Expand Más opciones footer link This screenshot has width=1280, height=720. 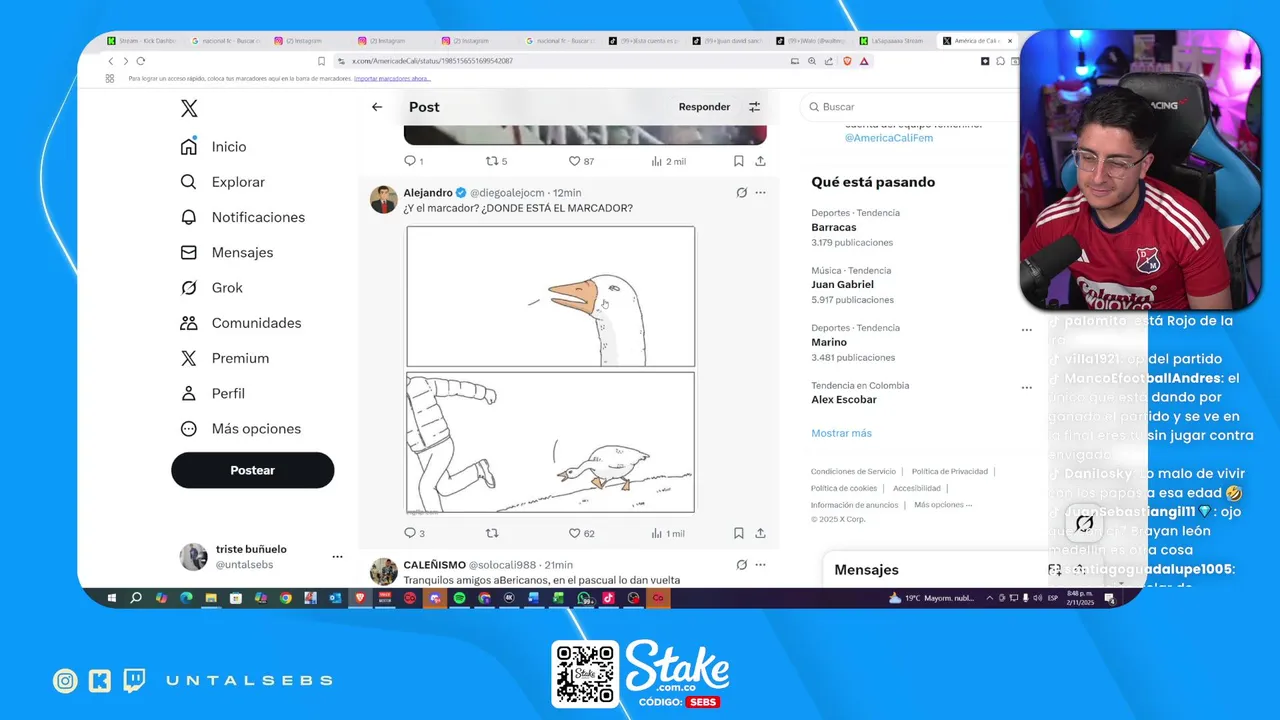[x=943, y=505]
